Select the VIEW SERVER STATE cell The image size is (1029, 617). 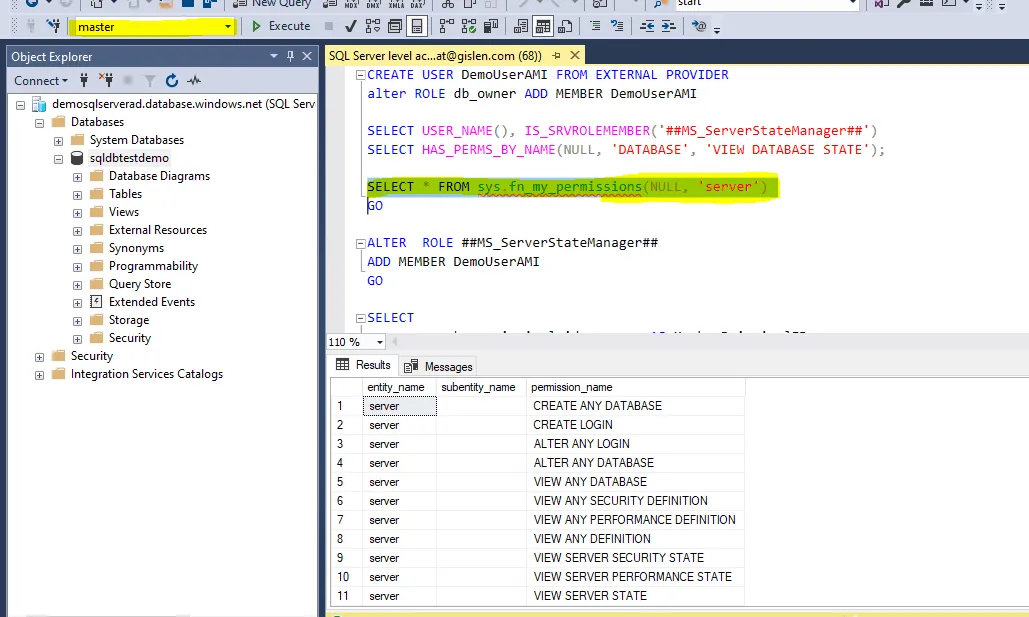[636, 595]
